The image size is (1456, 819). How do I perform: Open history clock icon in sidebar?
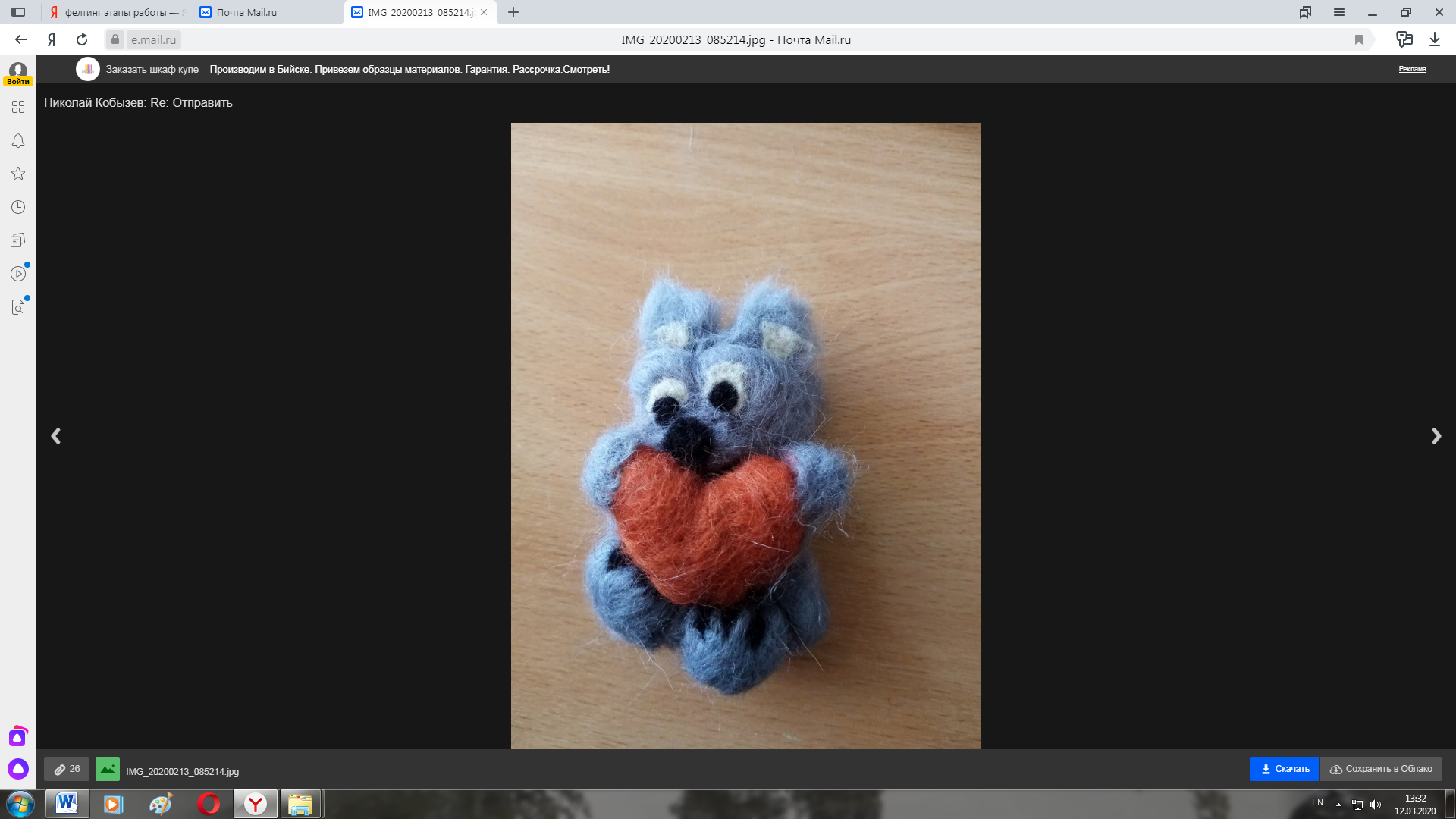click(x=18, y=207)
